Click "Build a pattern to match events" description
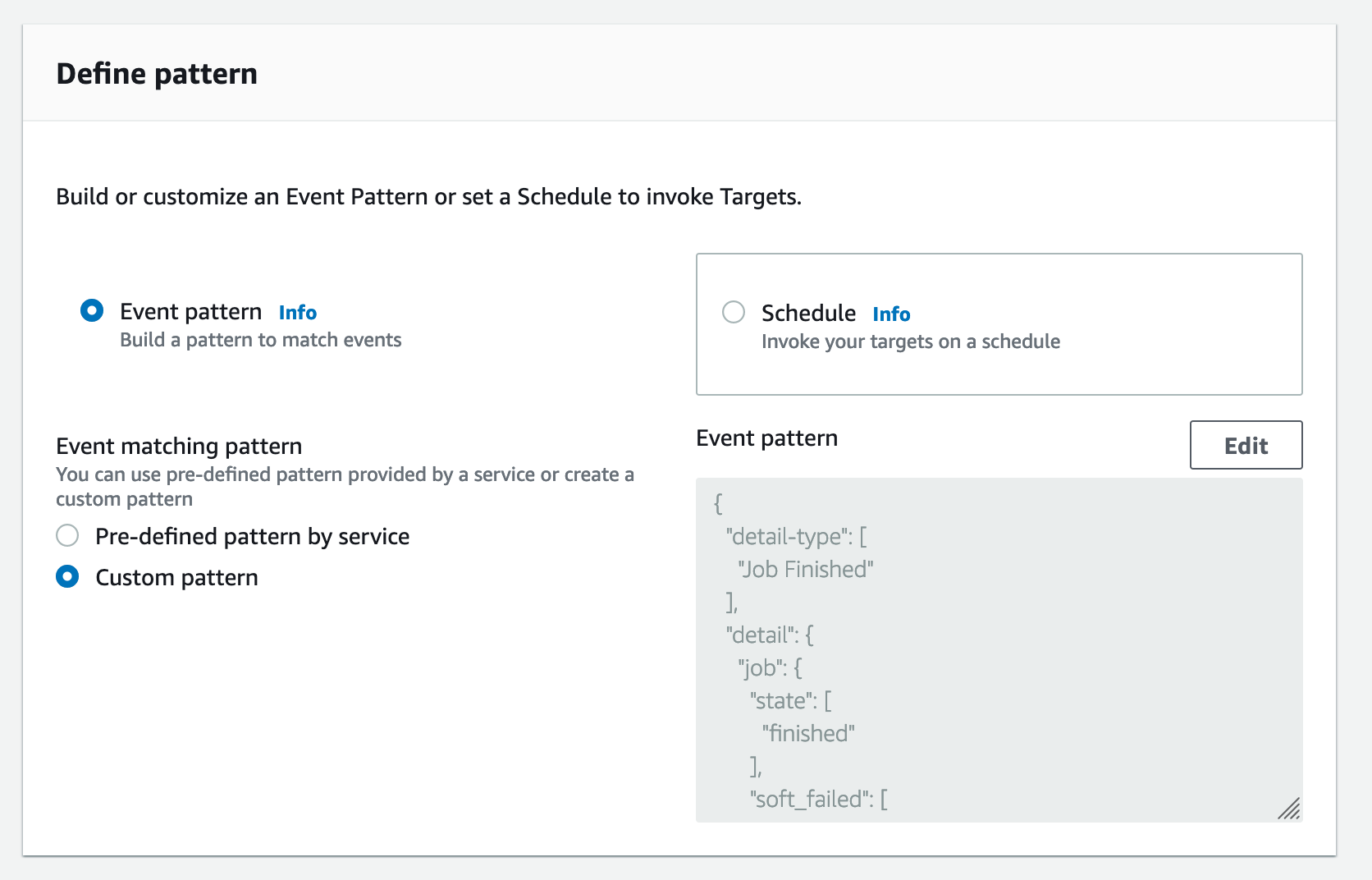The width and height of the screenshot is (1372, 880). [260, 341]
